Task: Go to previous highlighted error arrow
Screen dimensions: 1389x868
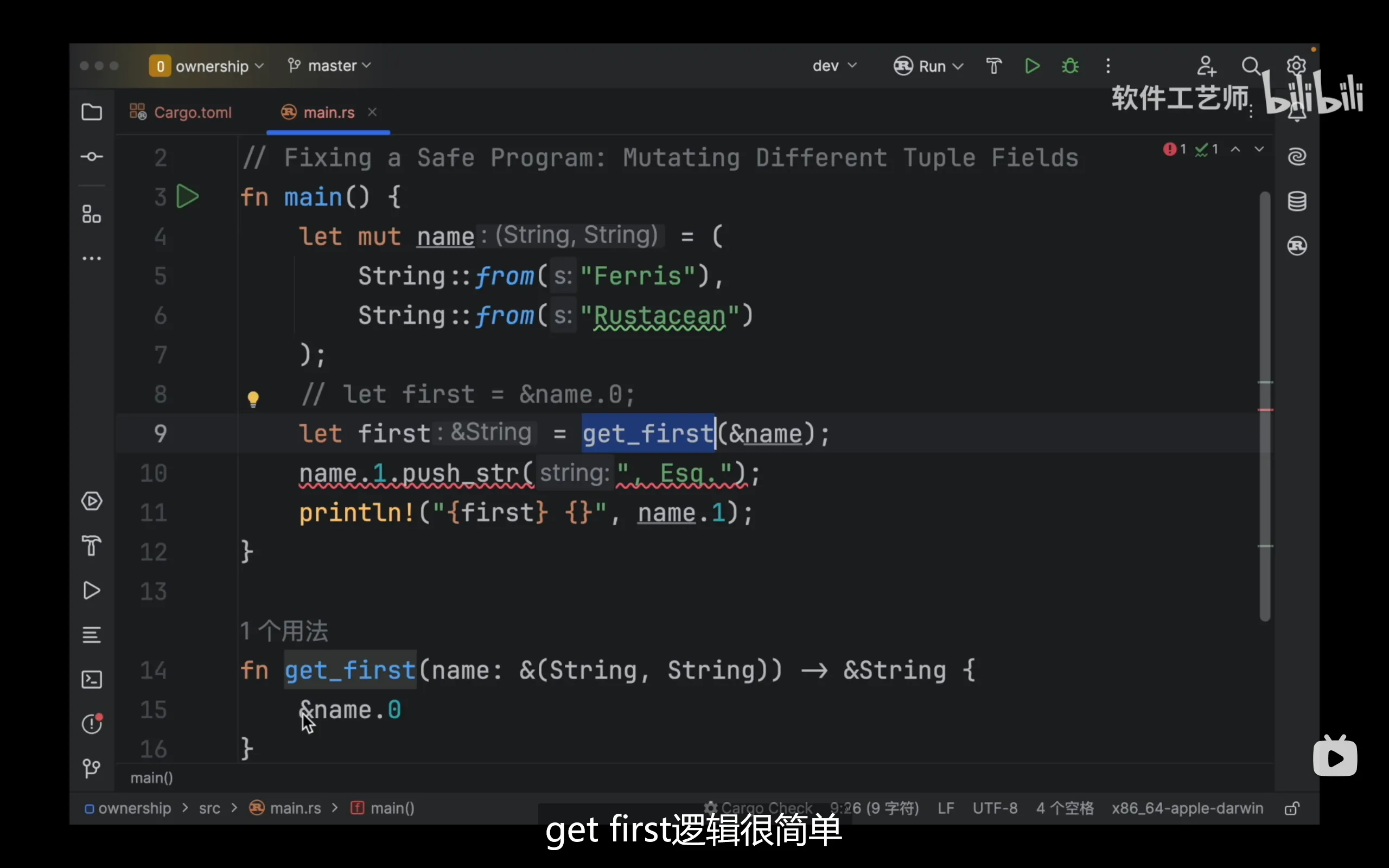Action: [1236, 149]
